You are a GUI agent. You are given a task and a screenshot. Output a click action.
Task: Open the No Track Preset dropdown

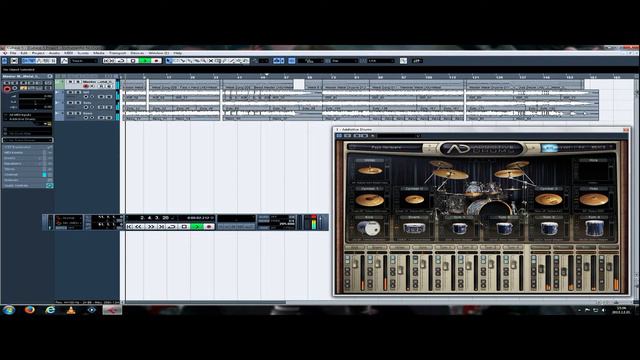[27, 140]
